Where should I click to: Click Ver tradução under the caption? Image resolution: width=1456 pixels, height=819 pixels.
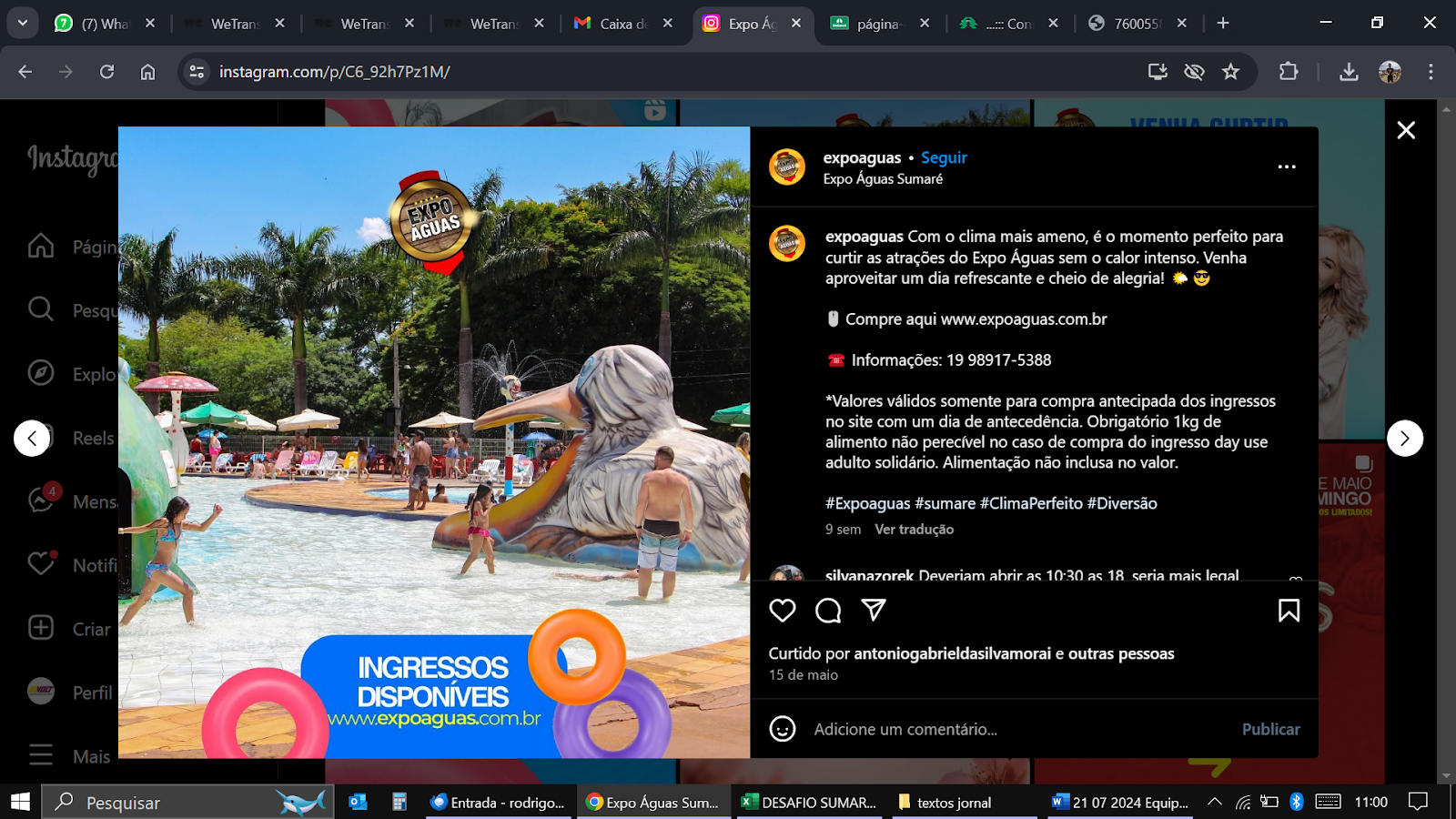914,530
